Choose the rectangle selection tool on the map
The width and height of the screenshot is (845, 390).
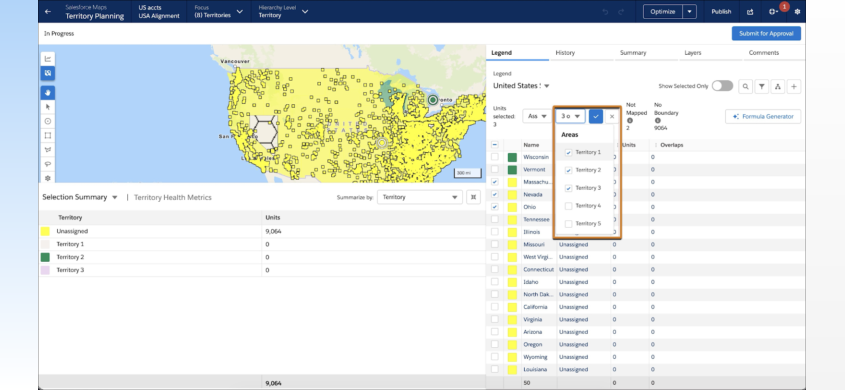tap(48, 136)
